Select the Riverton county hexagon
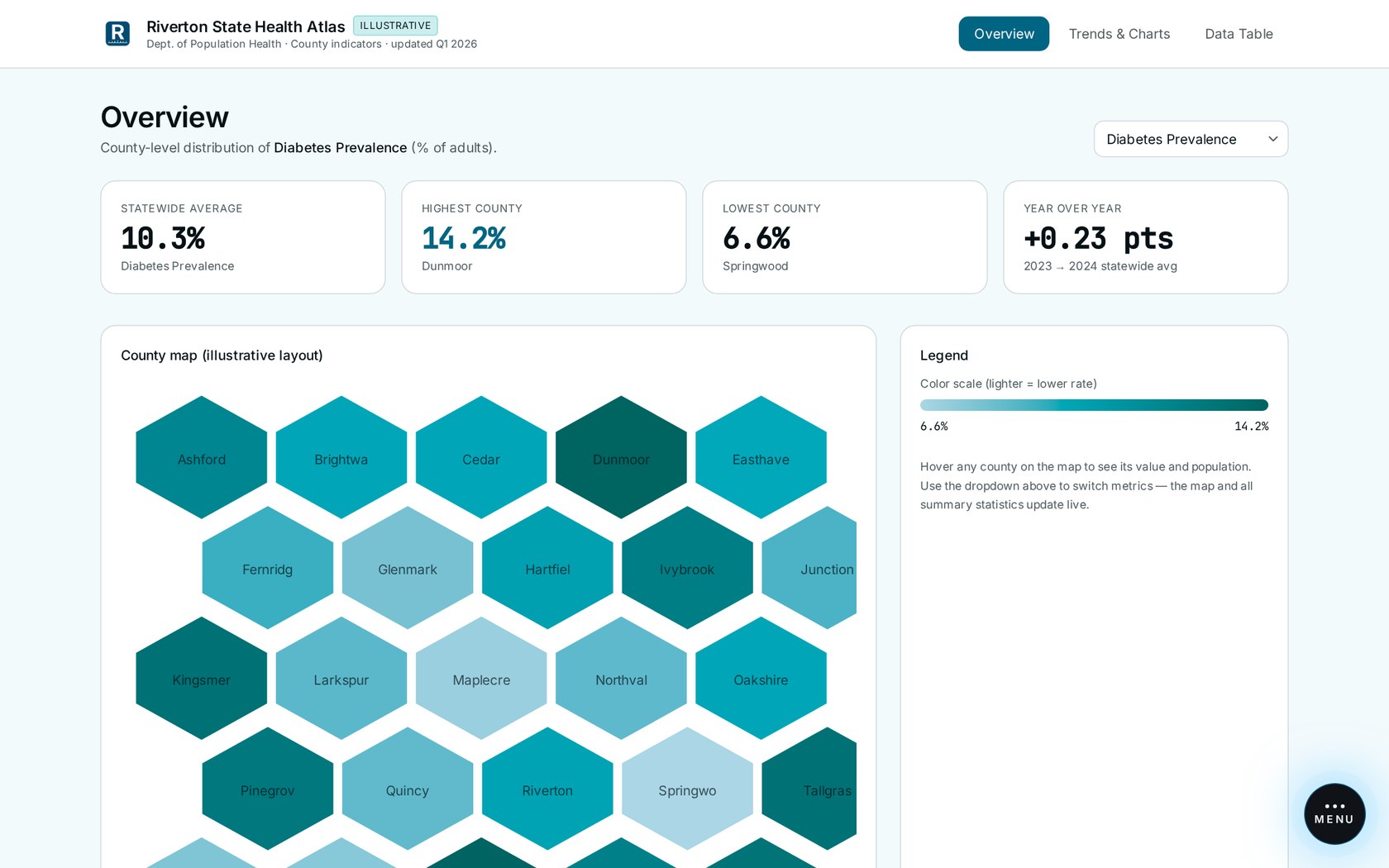 547,789
